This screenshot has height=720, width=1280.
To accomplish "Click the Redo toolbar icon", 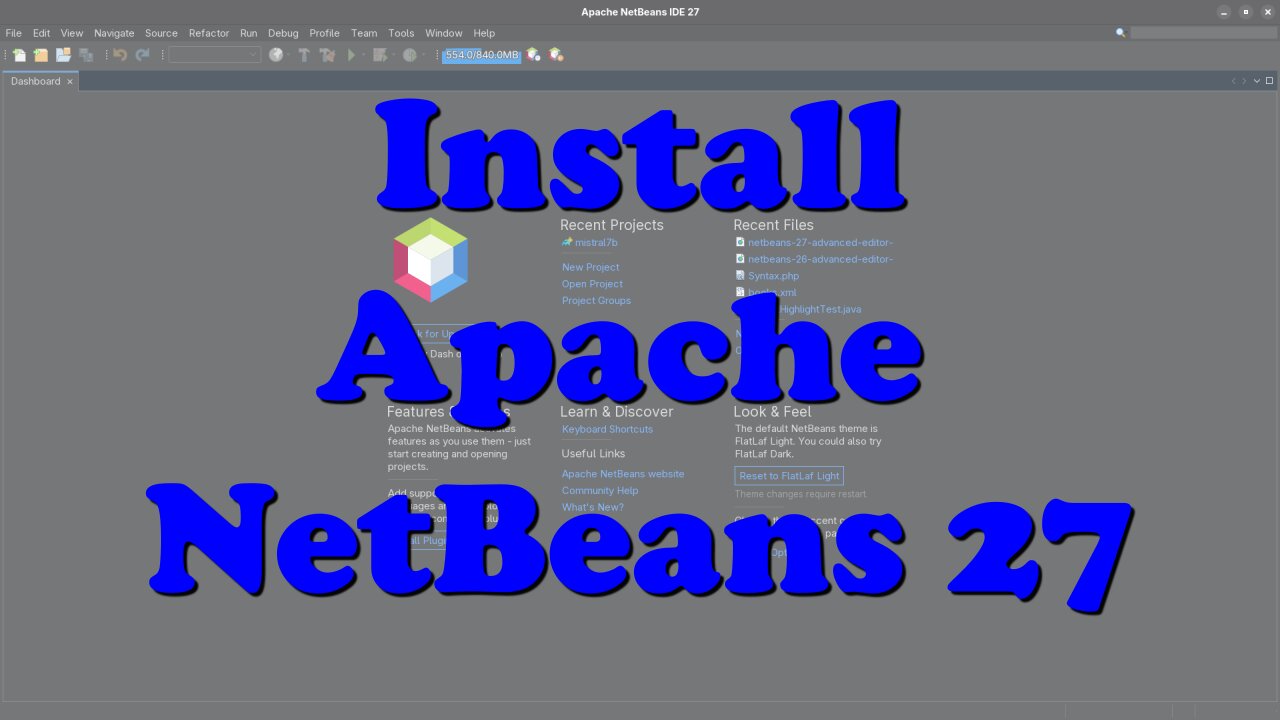I will (142, 55).
